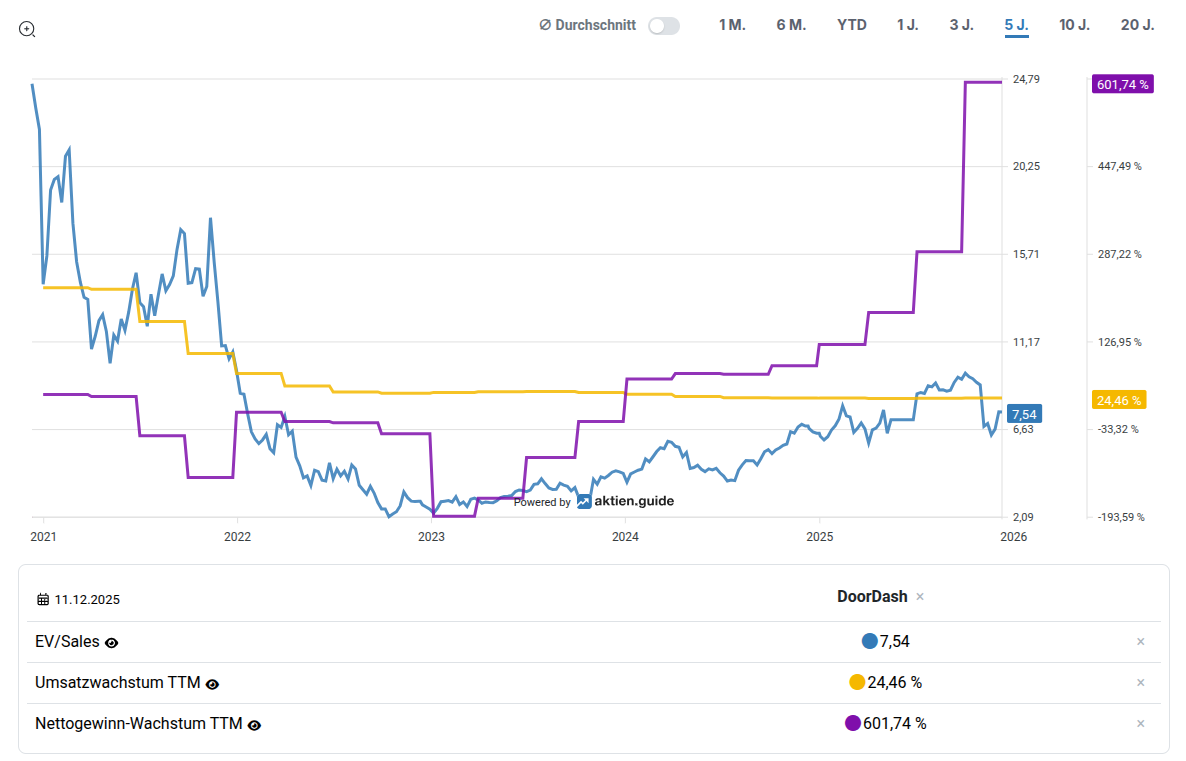1186x761 pixels.
Task: Click the purple 601,74 % axis label
Action: (x=1122, y=84)
